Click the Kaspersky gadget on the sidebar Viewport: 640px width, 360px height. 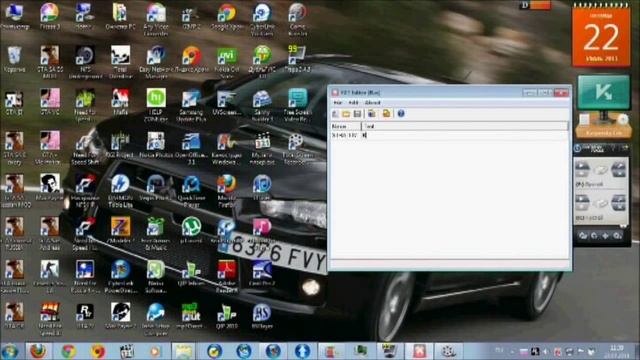tap(603, 106)
